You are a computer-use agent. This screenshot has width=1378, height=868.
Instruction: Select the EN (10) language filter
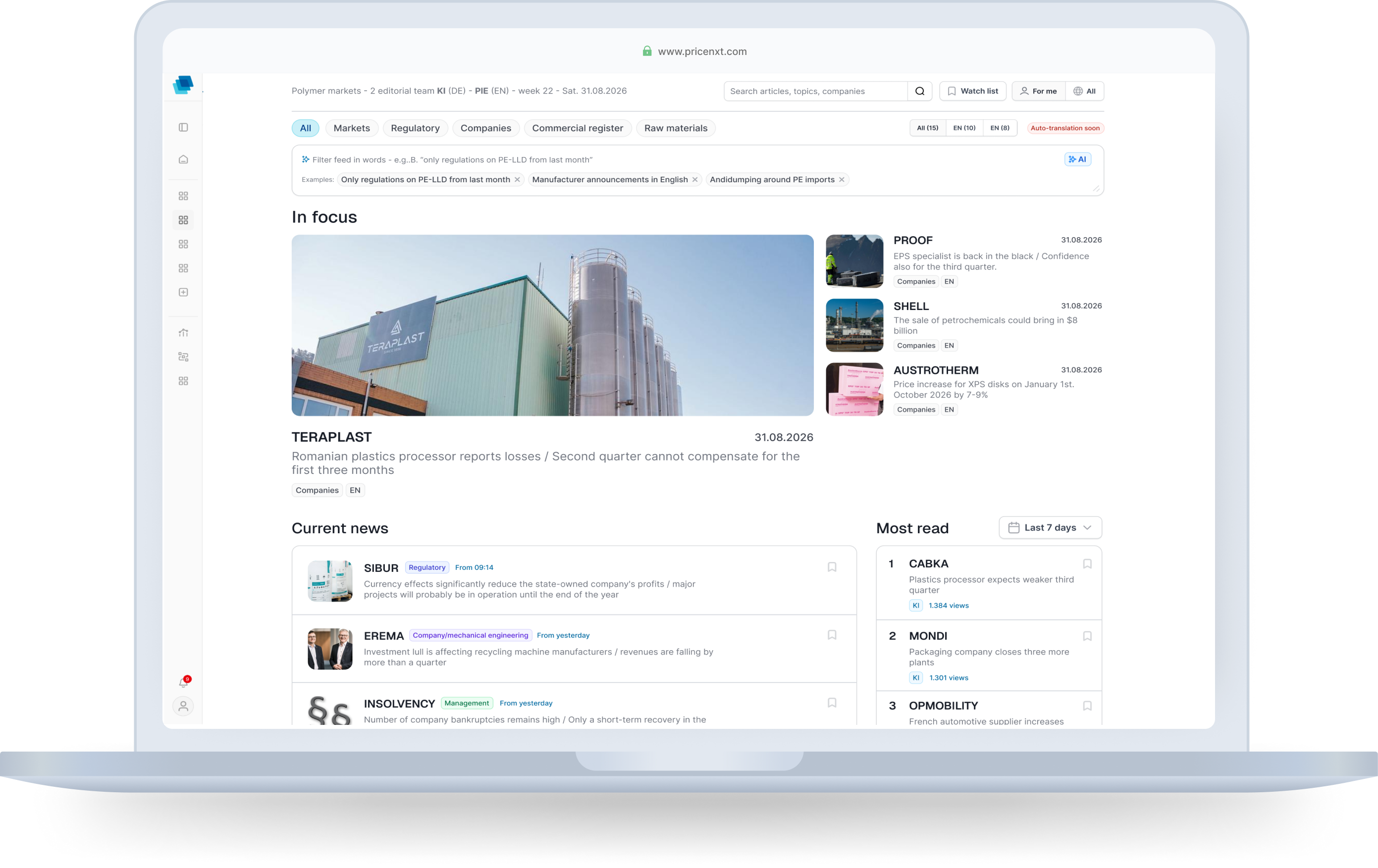click(x=964, y=128)
